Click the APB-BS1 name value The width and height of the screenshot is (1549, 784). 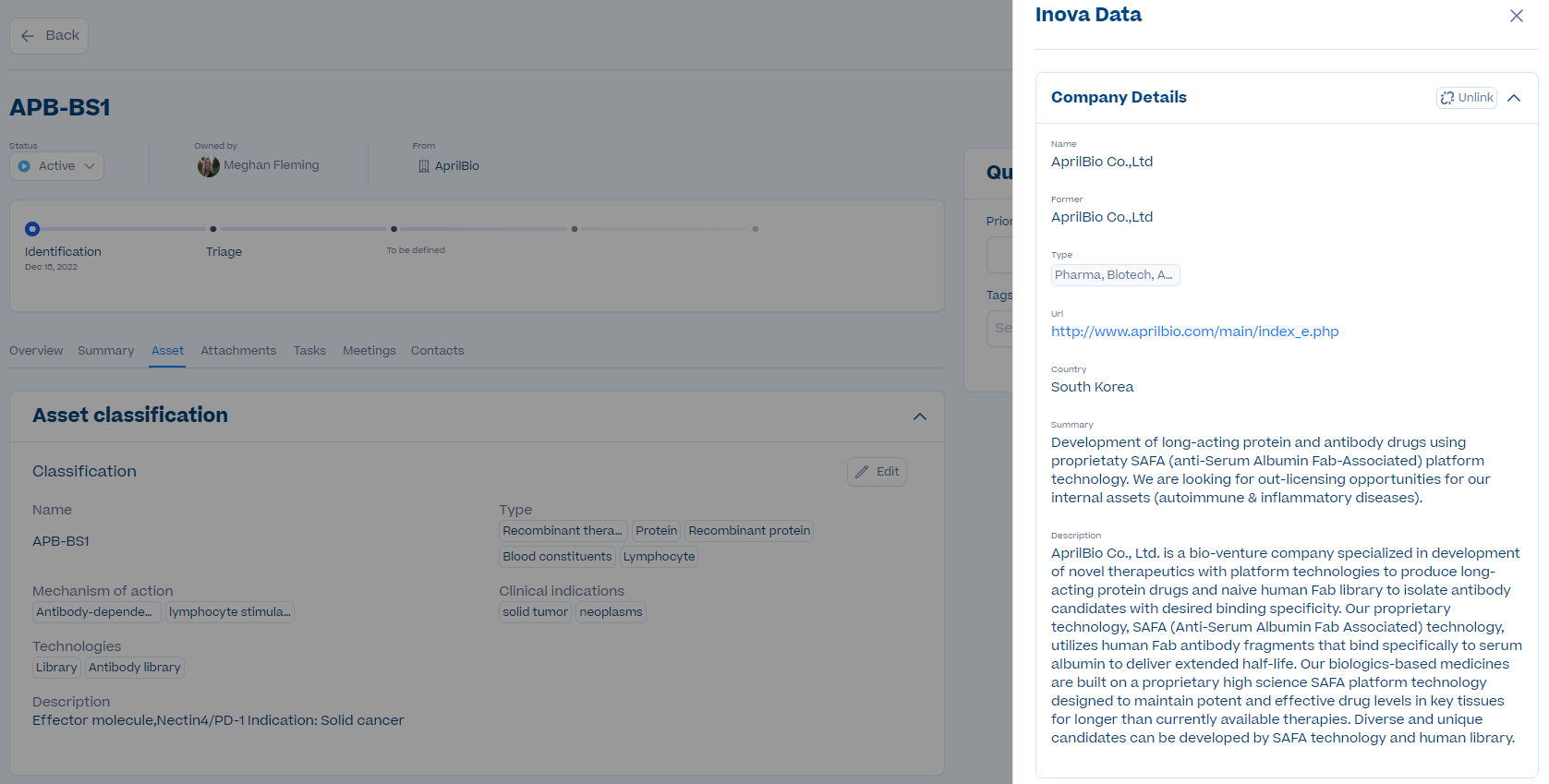(x=61, y=541)
